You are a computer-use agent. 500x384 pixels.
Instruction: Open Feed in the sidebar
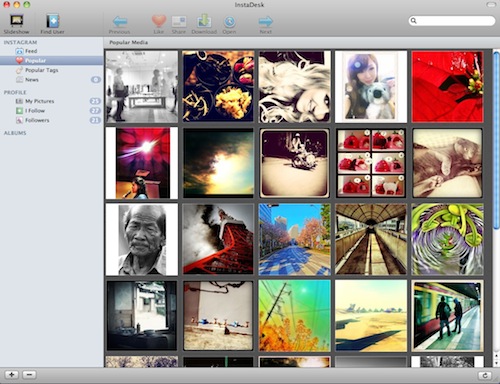(x=52, y=51)
